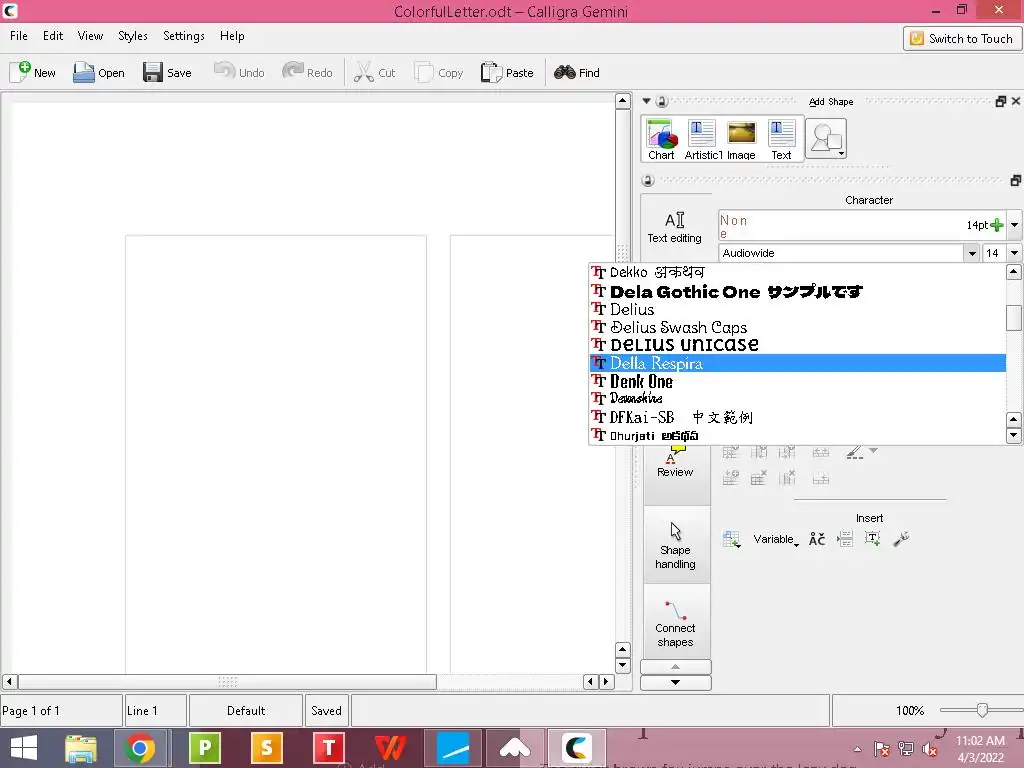Open the Styles menu
1024x768 pixels.
click(x=133, y=36)
